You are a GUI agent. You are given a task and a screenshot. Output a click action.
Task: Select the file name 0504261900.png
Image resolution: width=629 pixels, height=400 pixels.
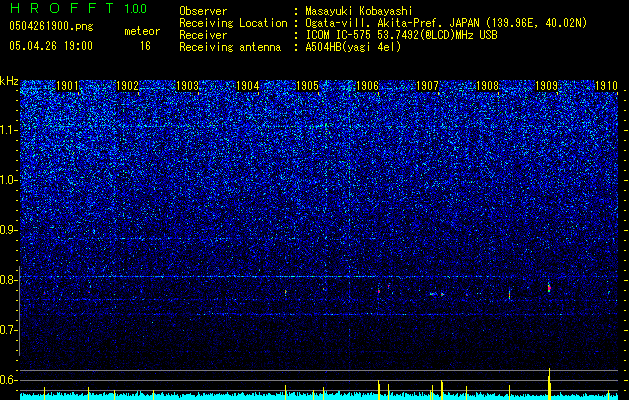51,27
